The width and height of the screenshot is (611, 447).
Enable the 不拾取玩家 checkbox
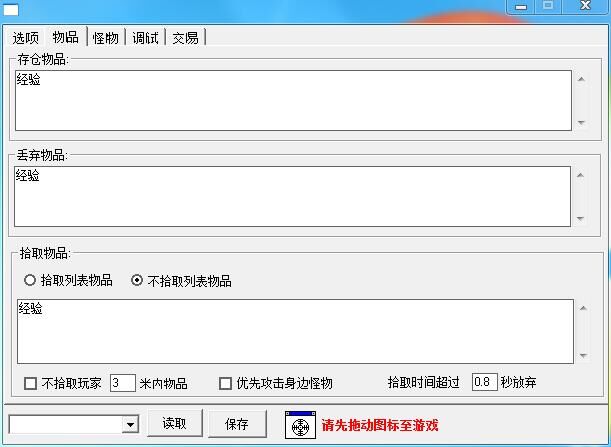point(30,383)
